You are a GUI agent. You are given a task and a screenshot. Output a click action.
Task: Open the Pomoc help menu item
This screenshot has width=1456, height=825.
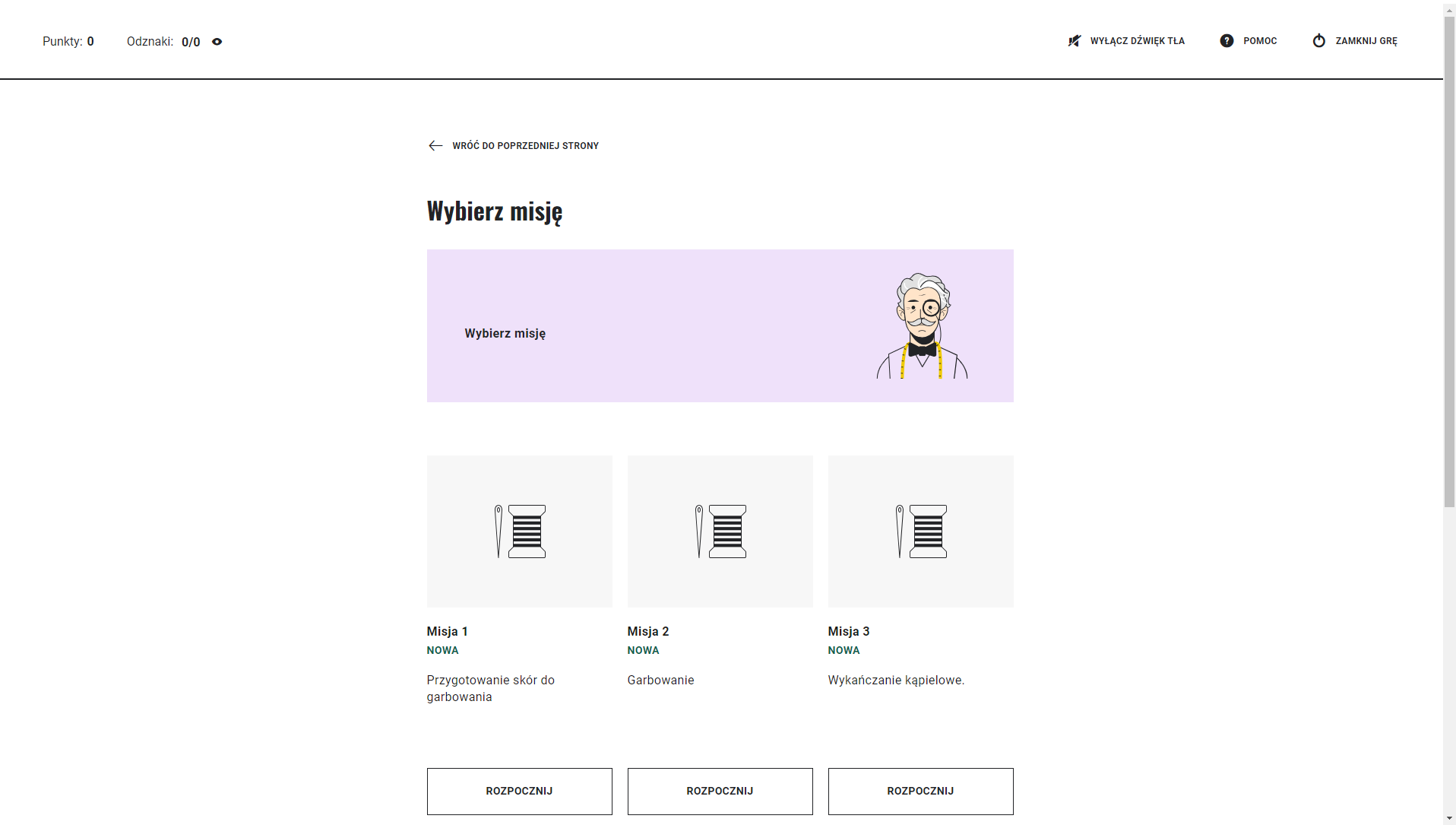(1260, 41)
